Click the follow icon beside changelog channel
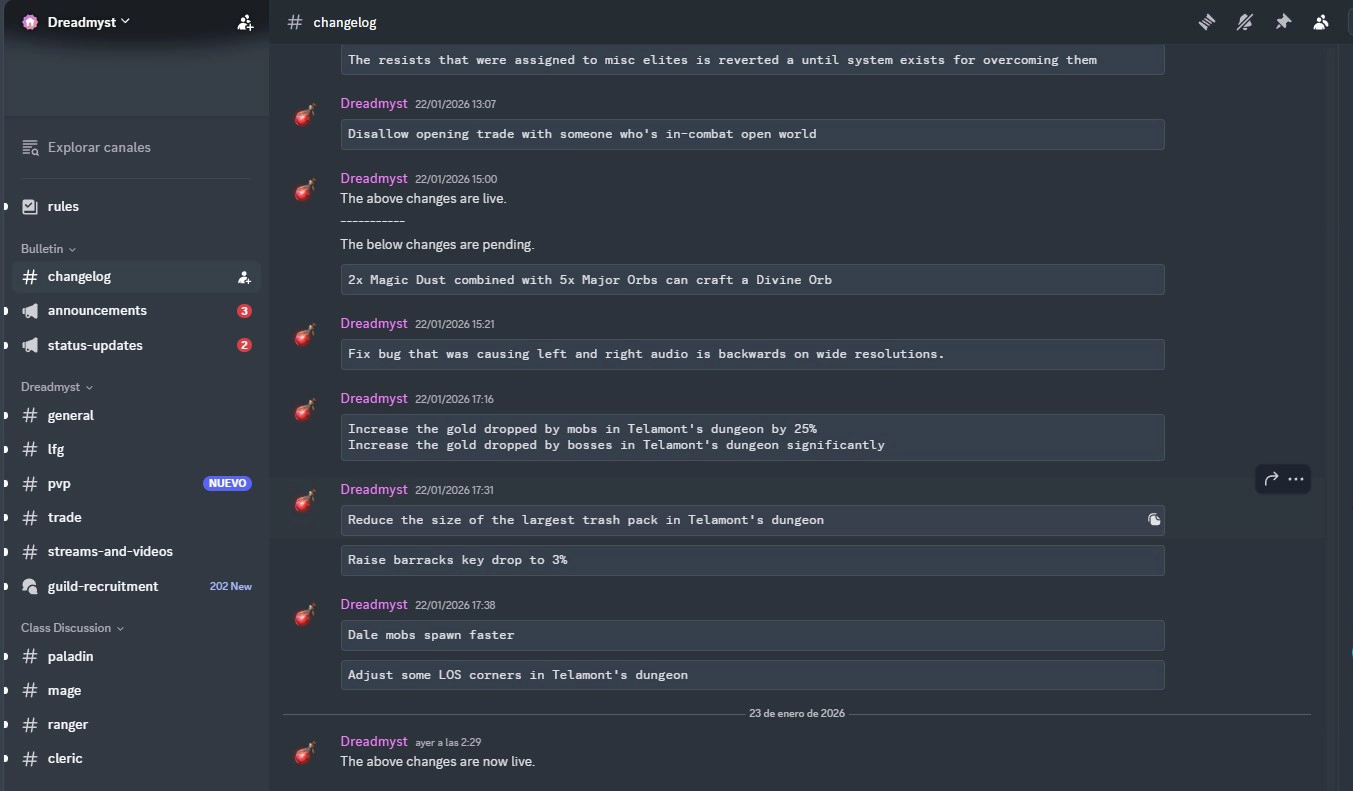The width and height of the screenshot is (1353, 791). coord(245,277)
